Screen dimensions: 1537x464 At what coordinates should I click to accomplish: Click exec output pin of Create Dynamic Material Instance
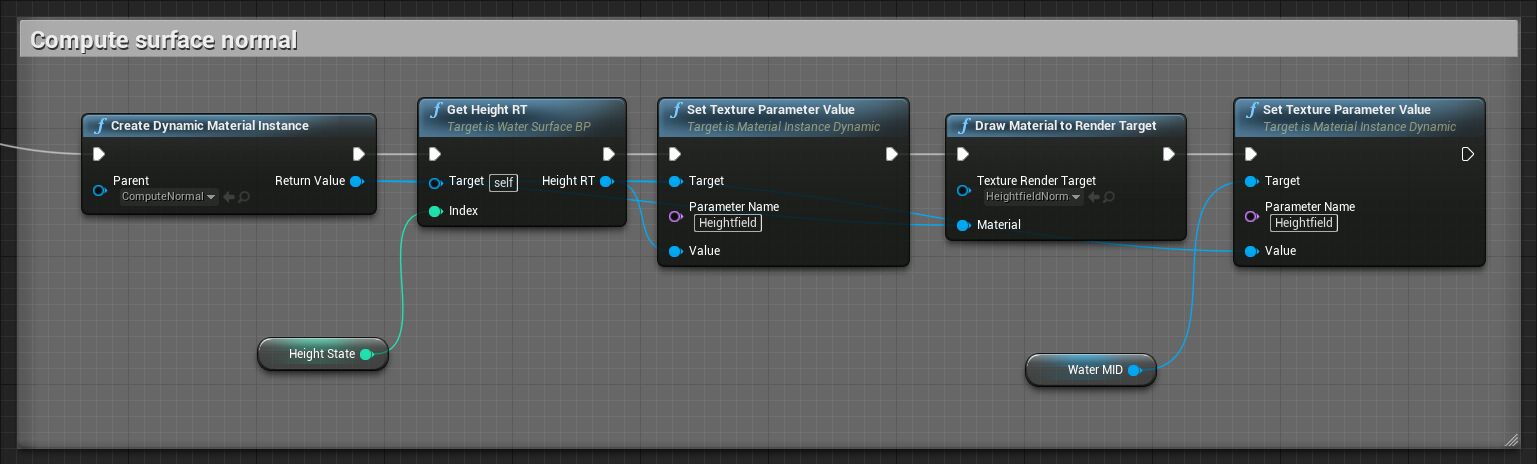pyautogui.click(x=358, y=154)
